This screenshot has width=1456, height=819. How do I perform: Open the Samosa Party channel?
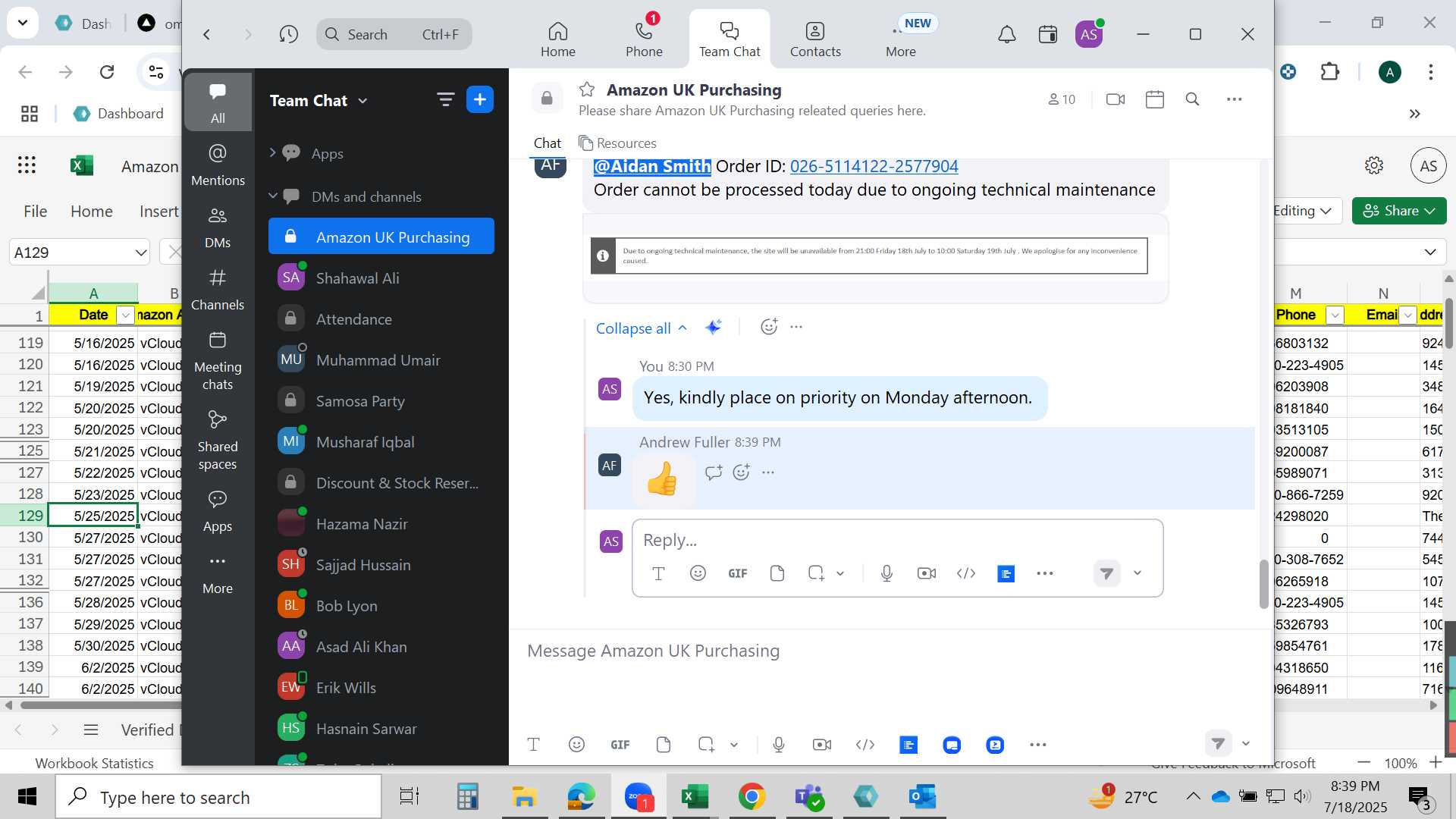coord(381,401)
